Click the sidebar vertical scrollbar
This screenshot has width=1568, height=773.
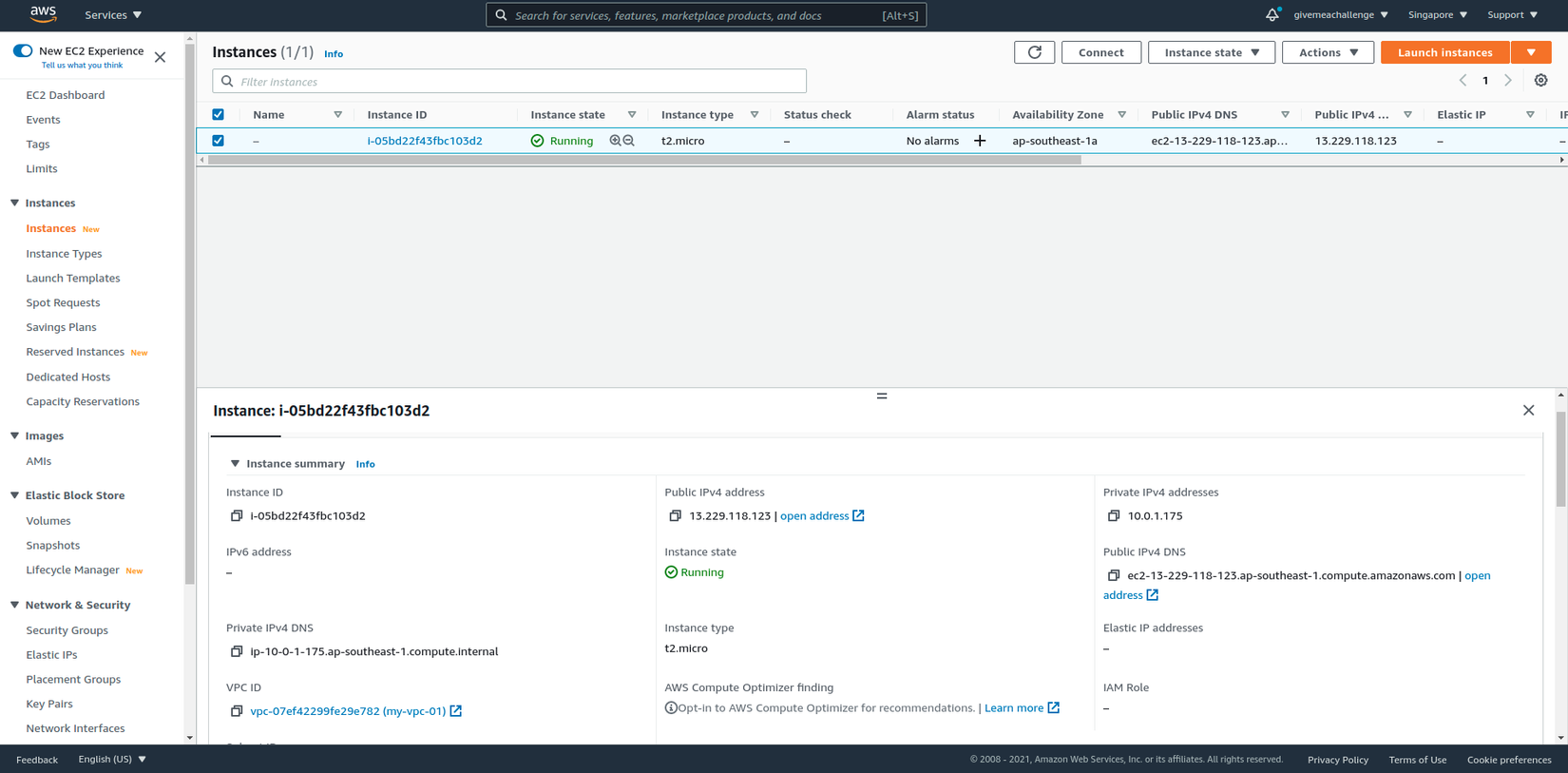[x=190, y=313]
